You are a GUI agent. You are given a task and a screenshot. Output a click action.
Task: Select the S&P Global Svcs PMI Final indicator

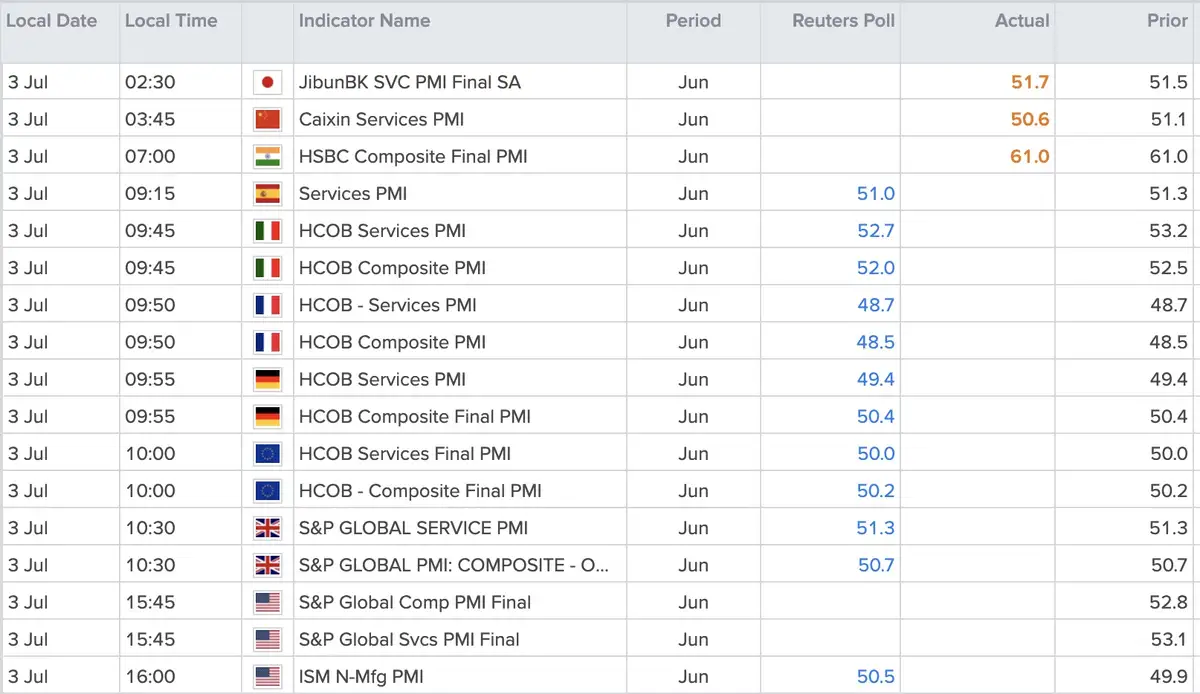[x=409, y=639]
